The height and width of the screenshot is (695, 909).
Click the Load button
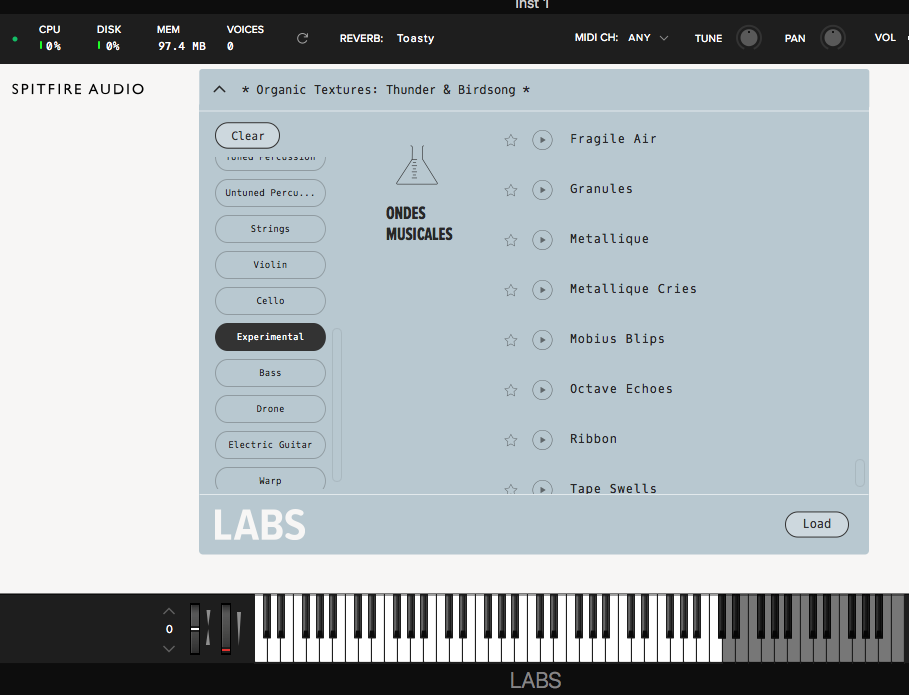tap(816, 524)
